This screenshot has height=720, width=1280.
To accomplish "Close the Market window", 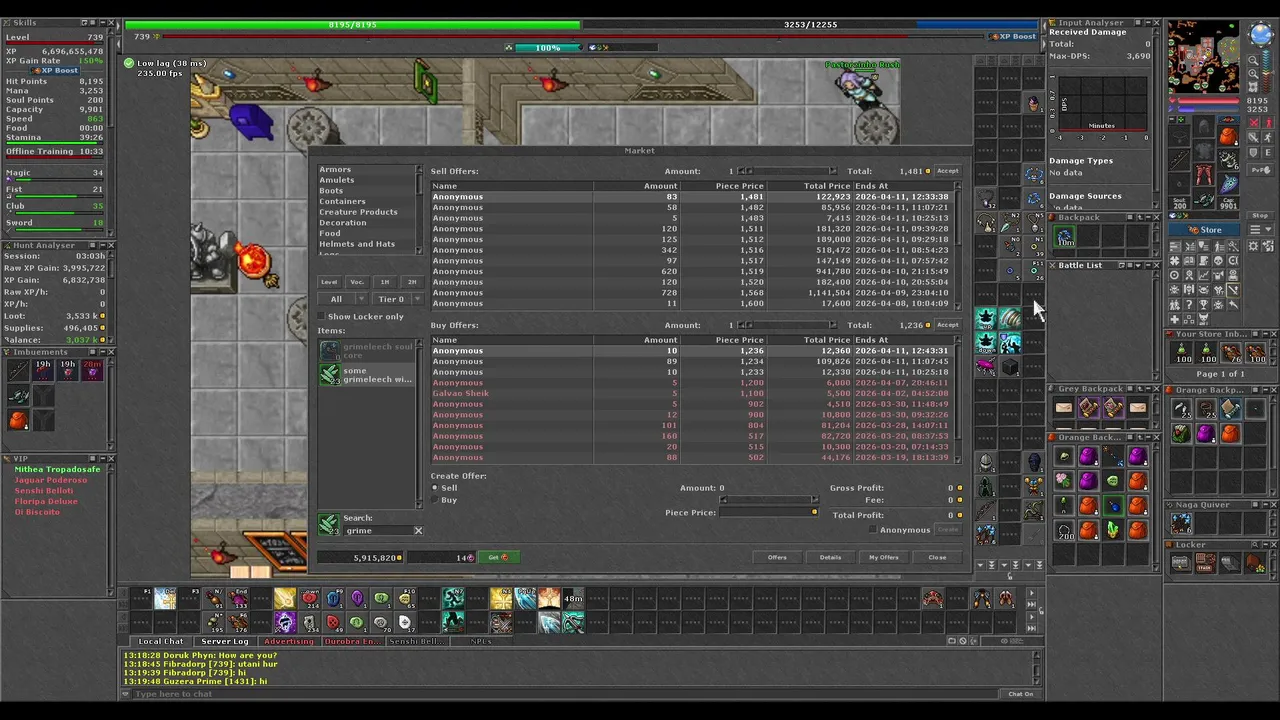I will 937,557.
